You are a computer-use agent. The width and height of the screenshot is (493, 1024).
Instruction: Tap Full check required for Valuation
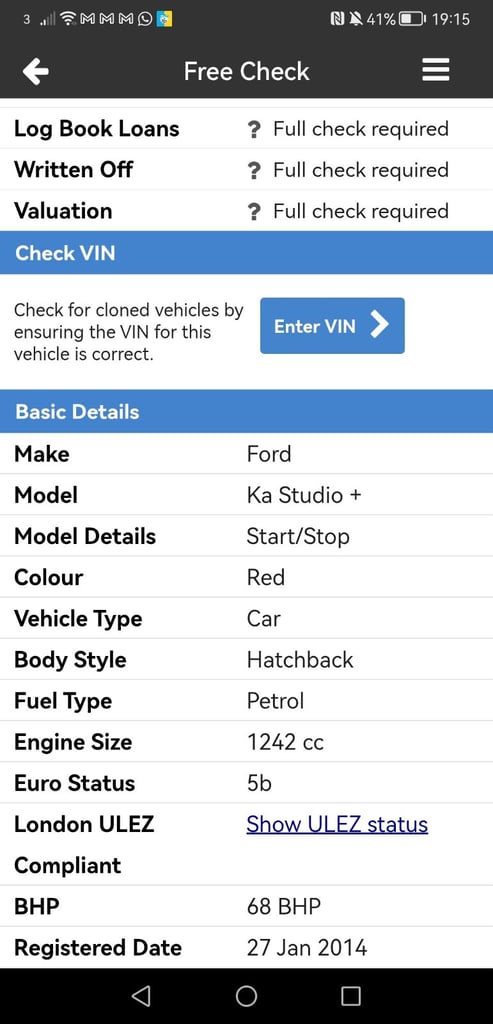(x=360, y=212)
